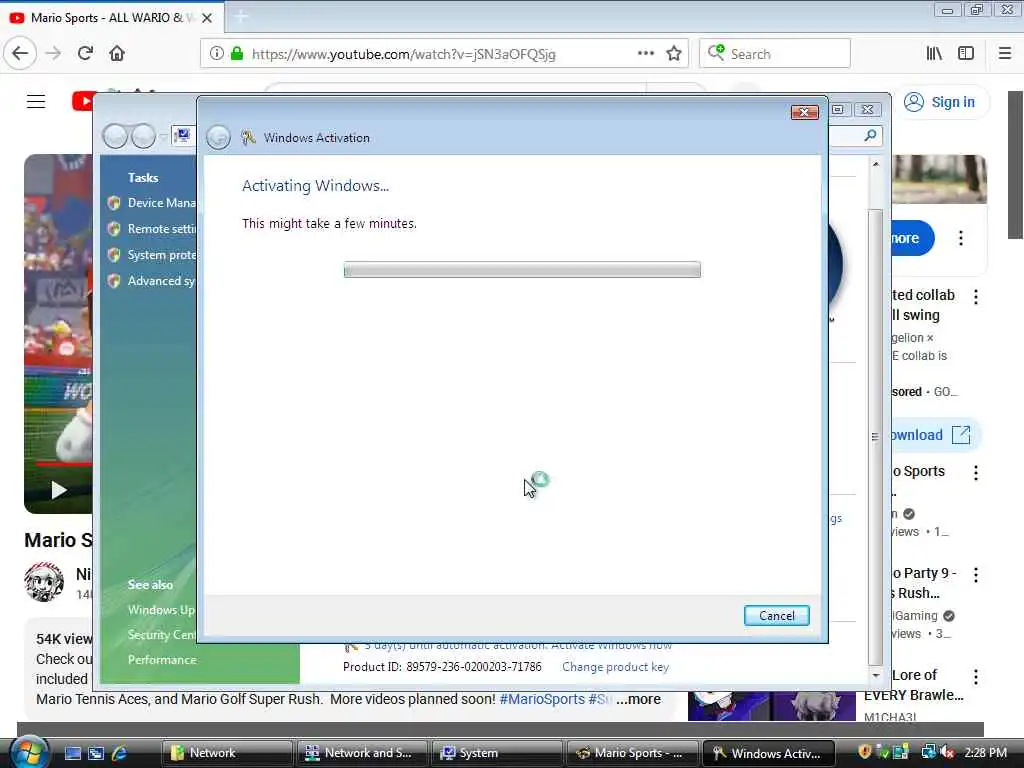Click the Show Desktop quick launch icon
Image resolution: width=1024 pixels, height=768 pixels.
pos(73,753)
